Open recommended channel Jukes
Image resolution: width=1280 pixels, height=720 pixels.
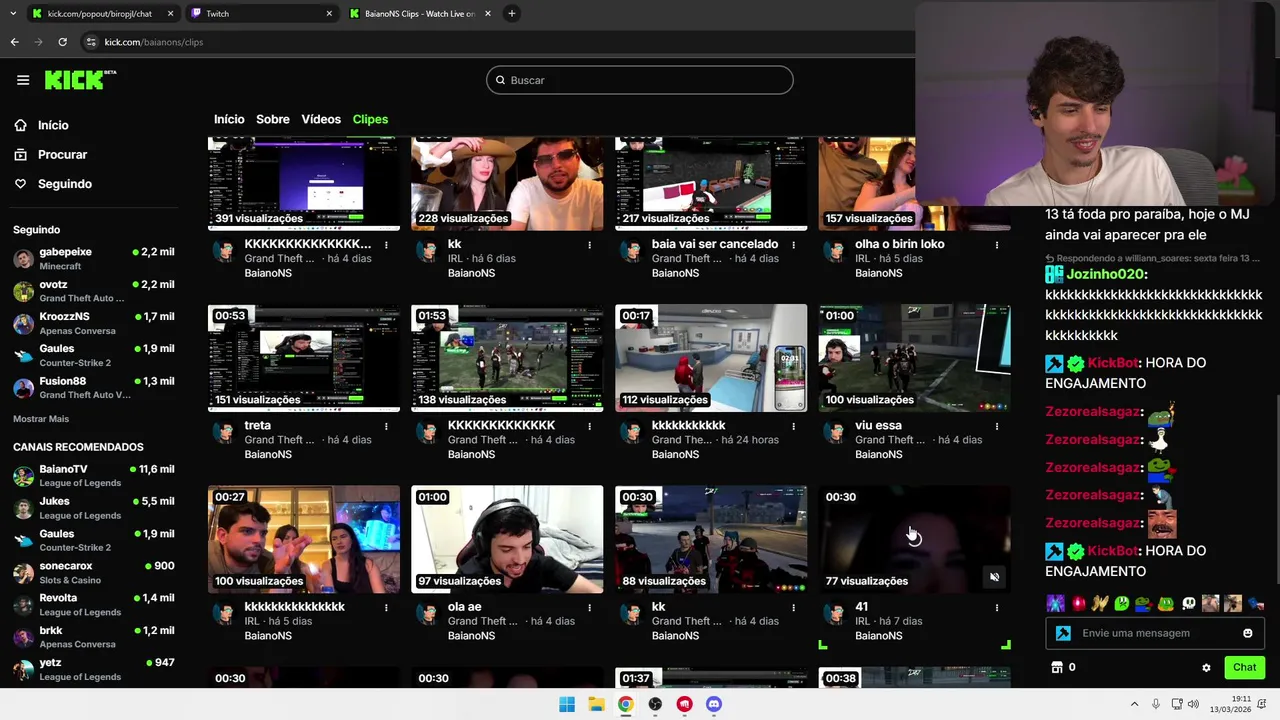click(x=94, y=508)
